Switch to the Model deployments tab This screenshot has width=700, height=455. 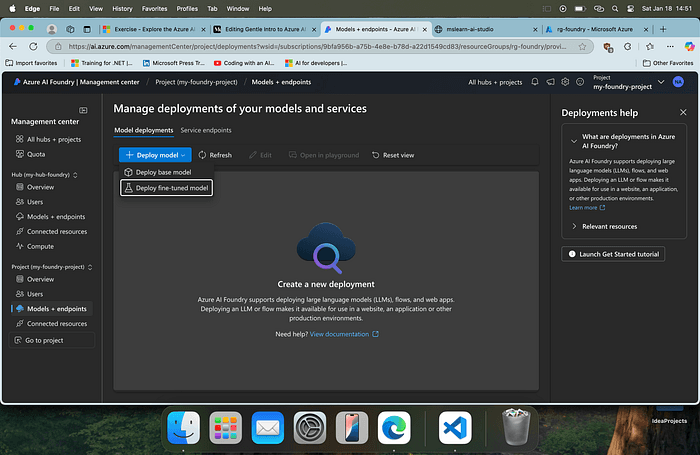tap(144, 130)
